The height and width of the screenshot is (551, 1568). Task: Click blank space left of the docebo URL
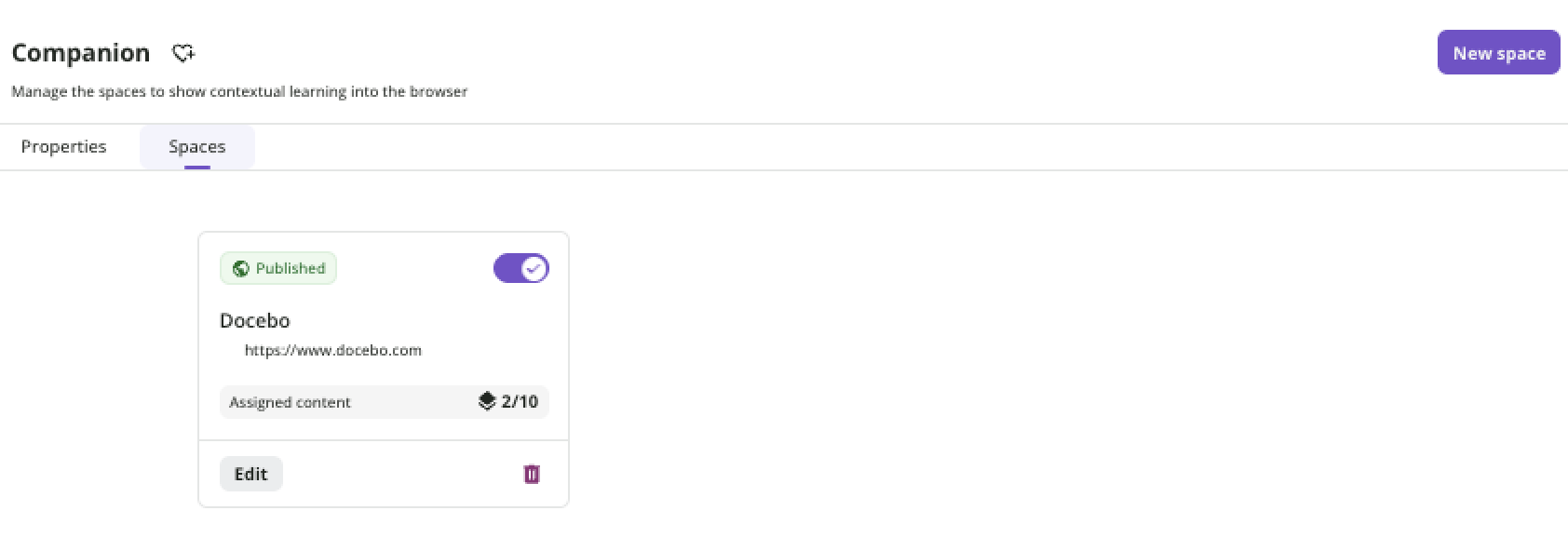[x=230, y=350]
